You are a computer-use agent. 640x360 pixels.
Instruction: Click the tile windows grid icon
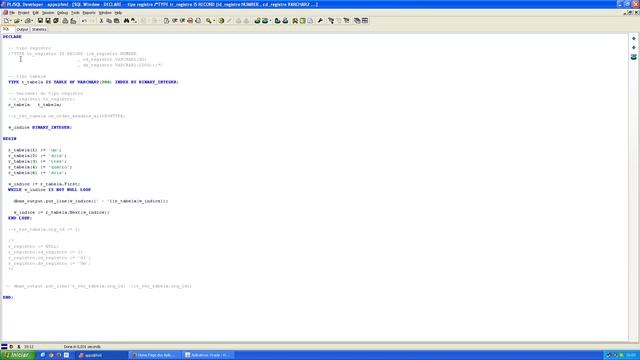tap(365, 20)
